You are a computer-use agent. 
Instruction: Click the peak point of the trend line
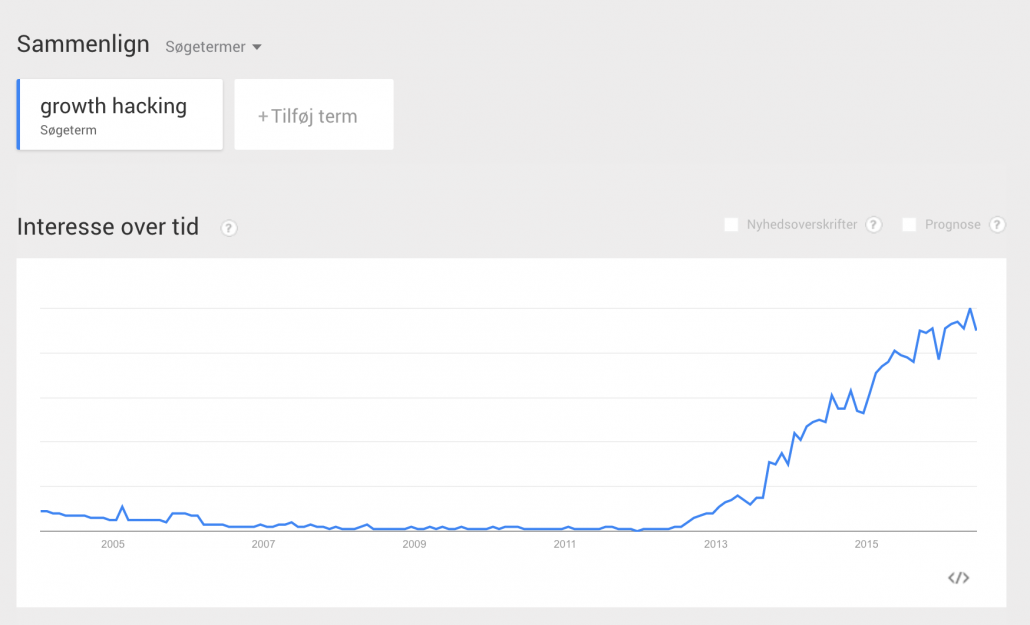pyautogui.click(x=970, y=308)
